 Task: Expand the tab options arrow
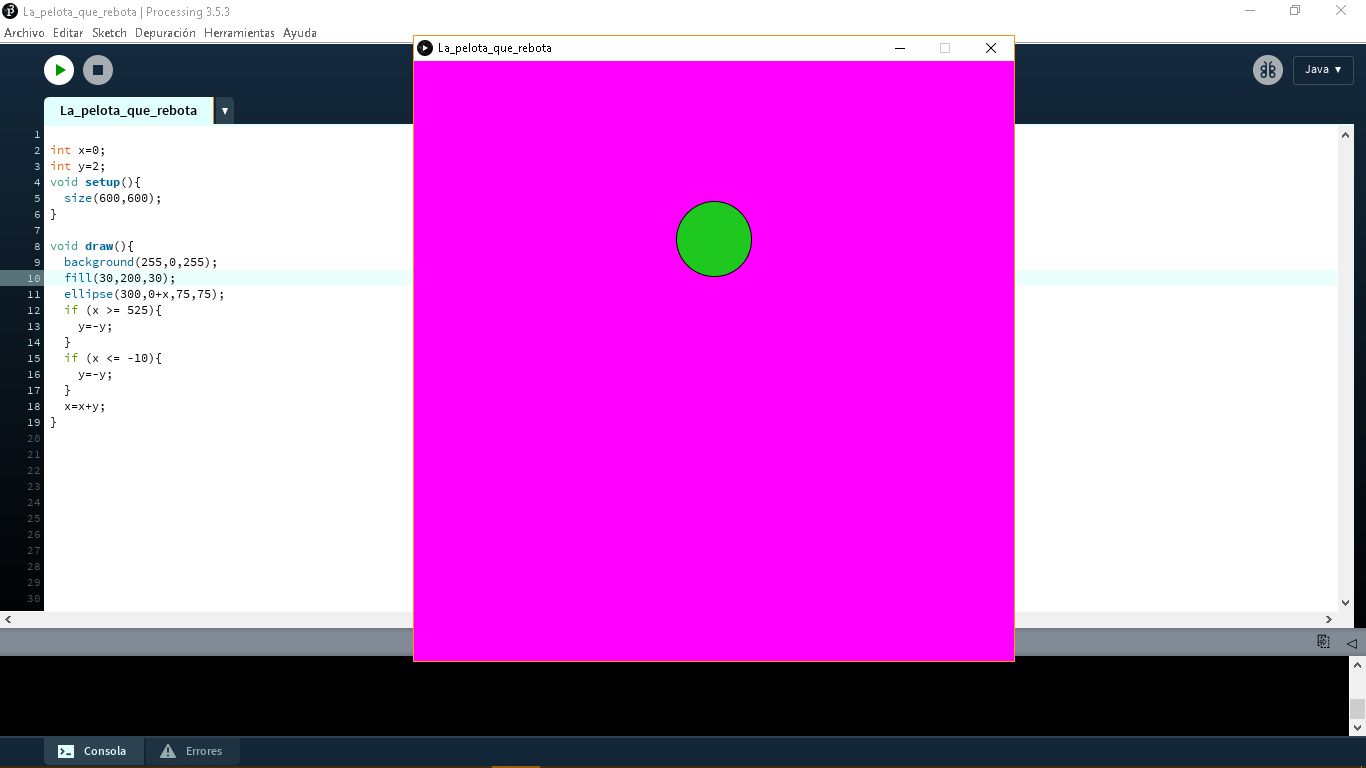225,111
